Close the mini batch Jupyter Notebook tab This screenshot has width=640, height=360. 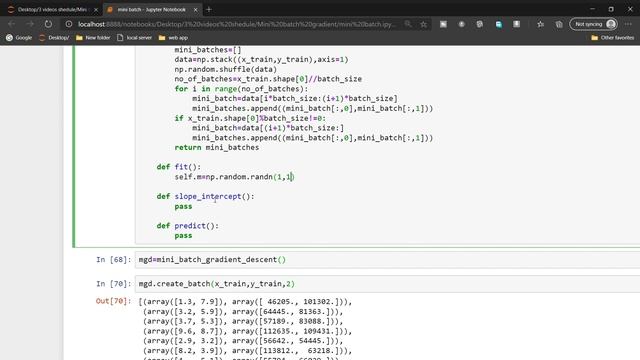coord(195,9)
